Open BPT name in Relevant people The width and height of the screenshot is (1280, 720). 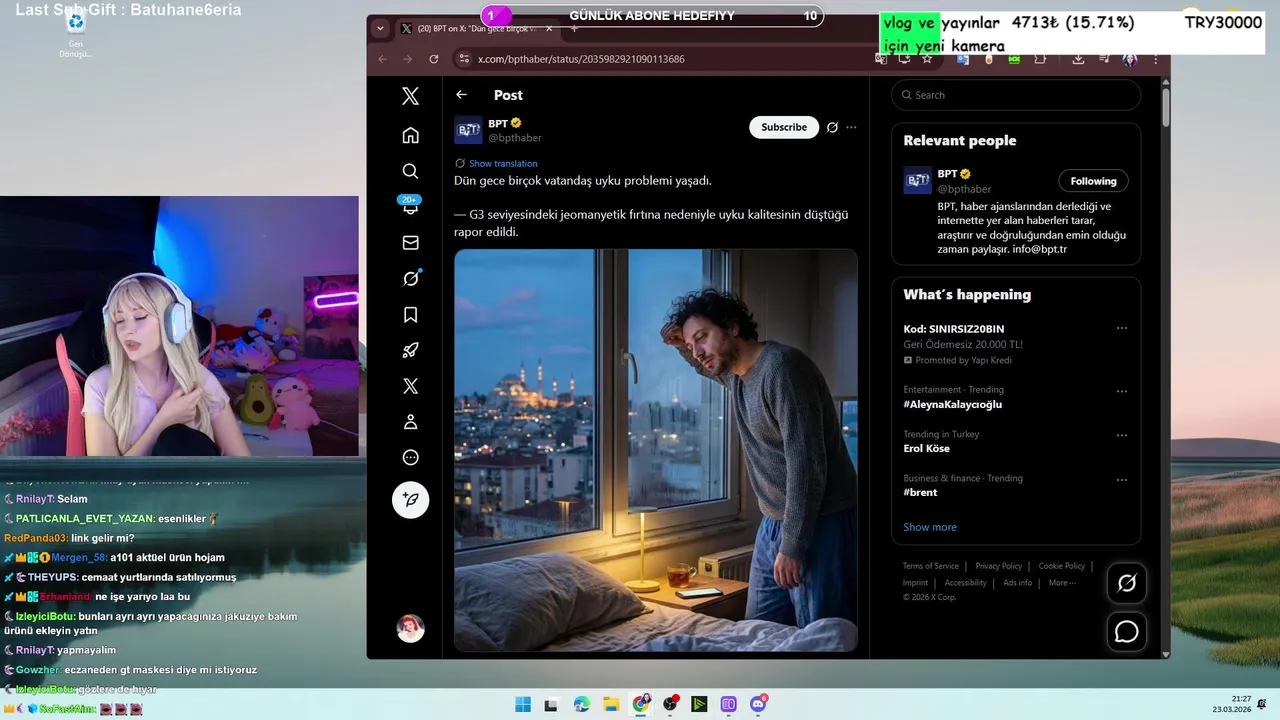coord(947,174)
